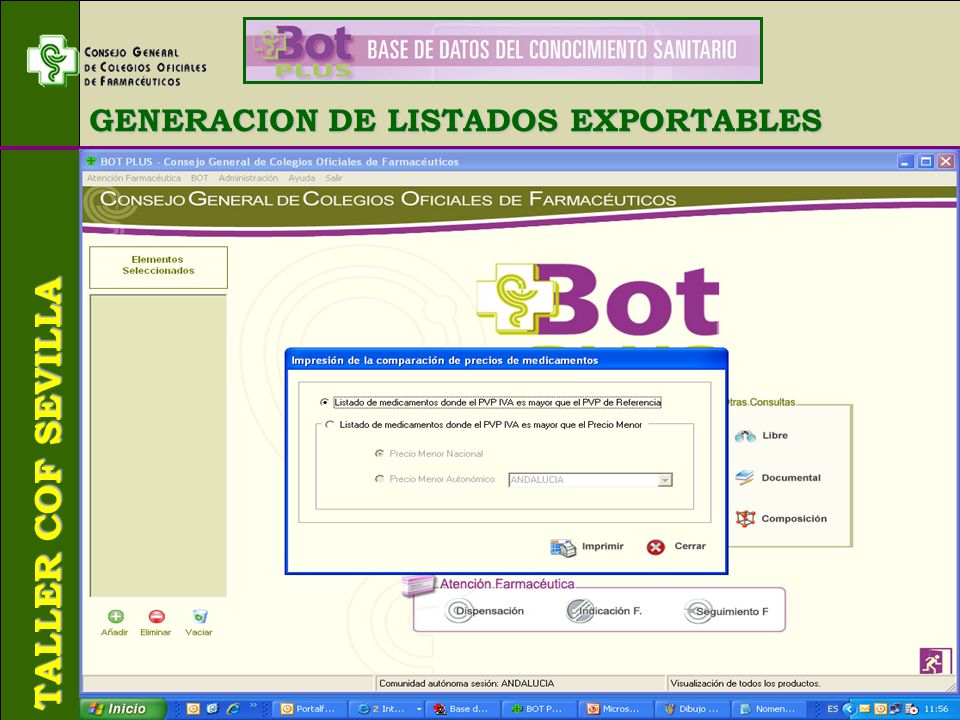Switch to the 'BOT P...' taskbar window

pyautogui.click(x=538, y=709)
